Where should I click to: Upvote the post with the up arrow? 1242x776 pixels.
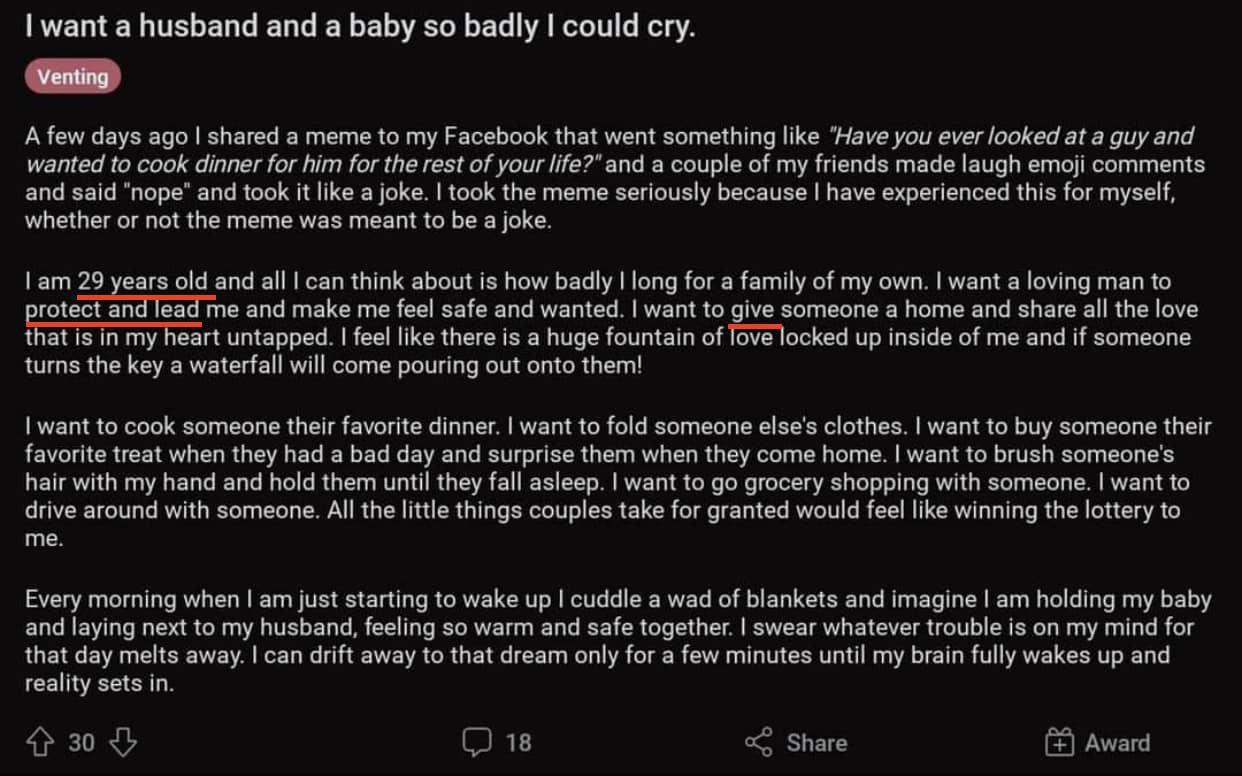pos(40,743)
